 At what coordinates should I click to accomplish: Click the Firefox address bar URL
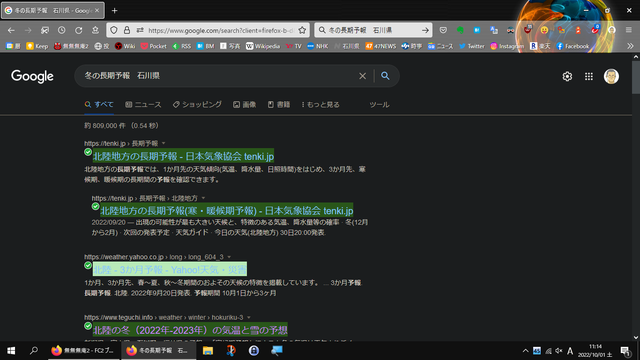coord(220,30)
